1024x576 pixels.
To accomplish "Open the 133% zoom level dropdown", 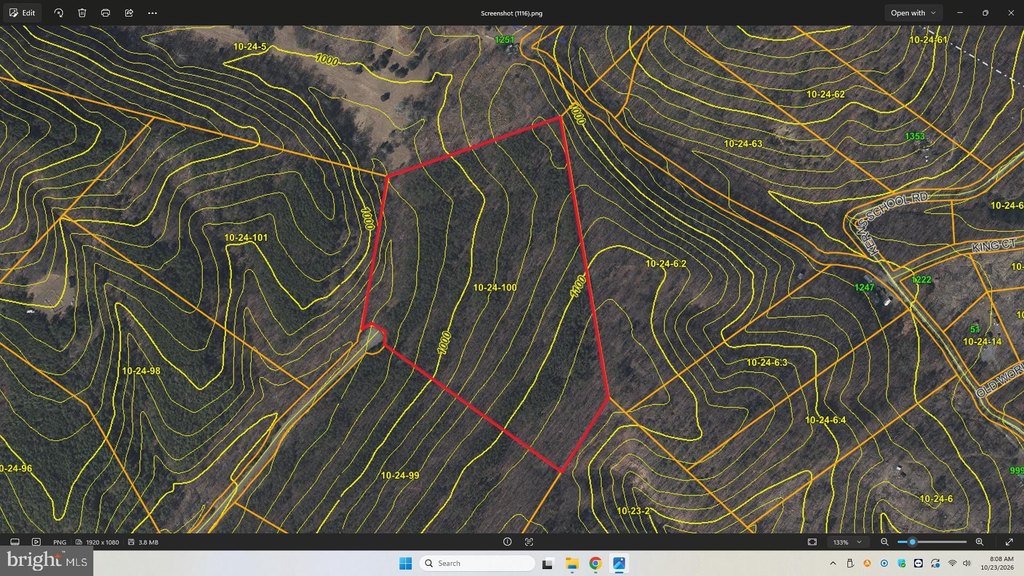I will 847,542.
